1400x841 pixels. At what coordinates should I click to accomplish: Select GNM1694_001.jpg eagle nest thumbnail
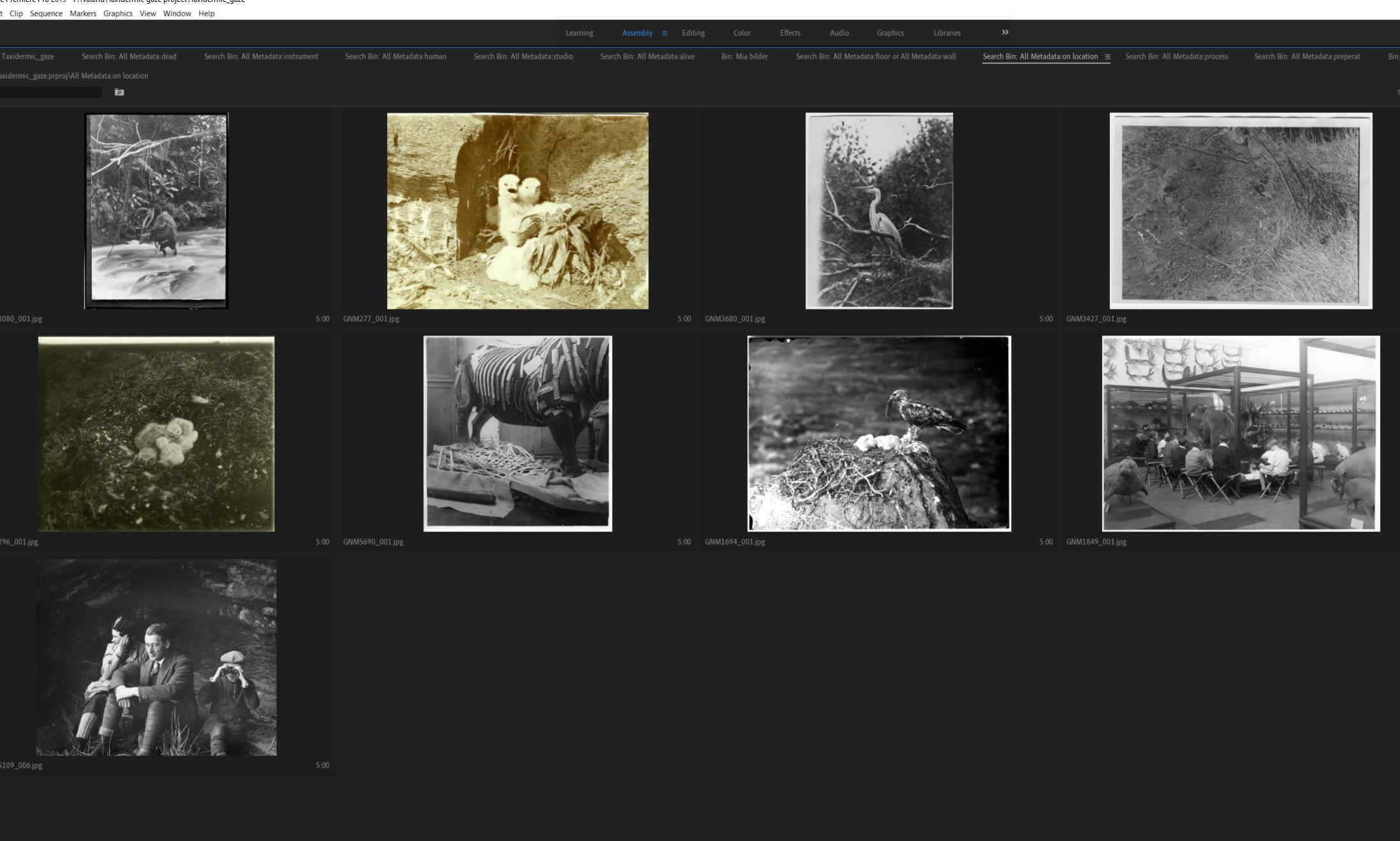point(880,434)
